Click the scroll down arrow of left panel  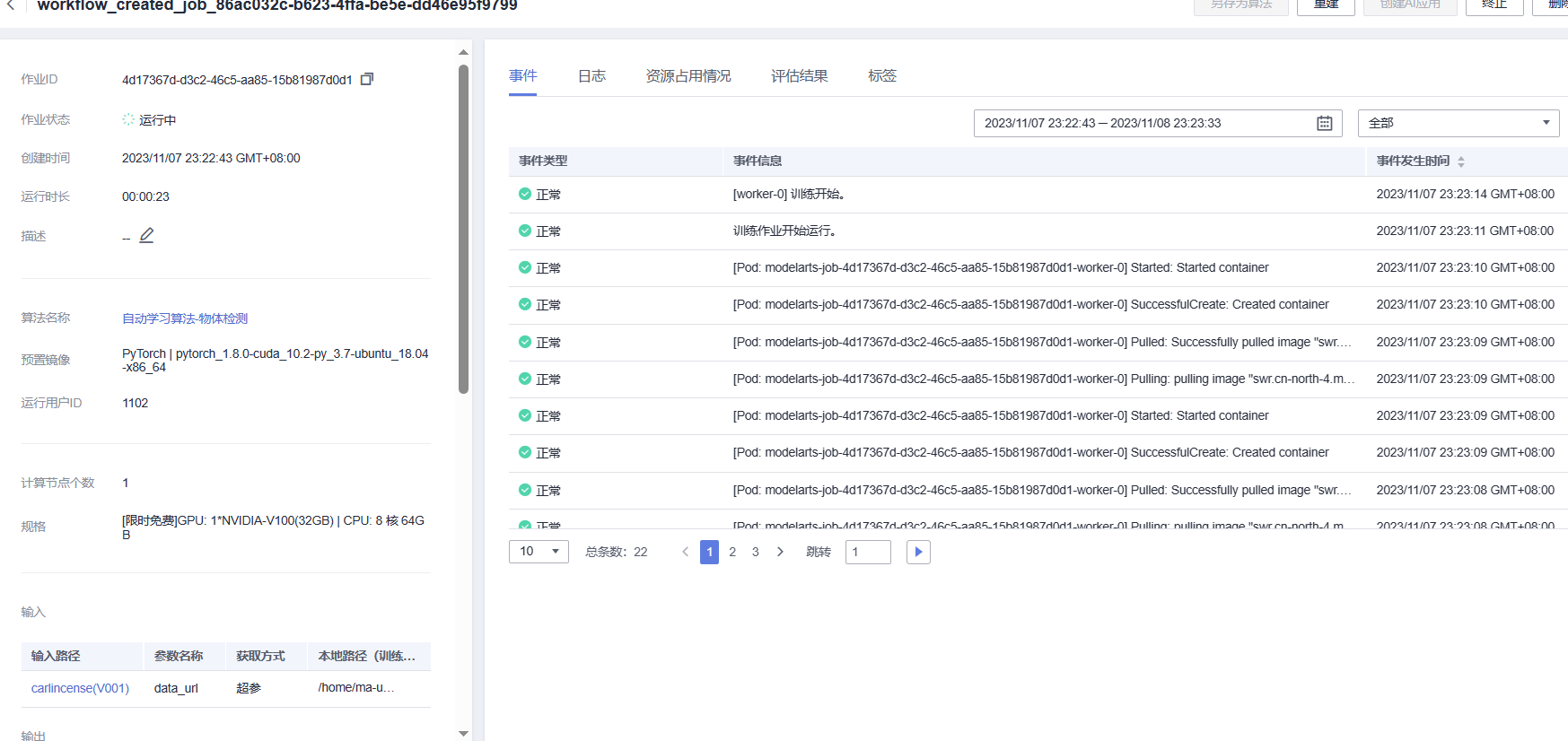click(x=463, y=733)
